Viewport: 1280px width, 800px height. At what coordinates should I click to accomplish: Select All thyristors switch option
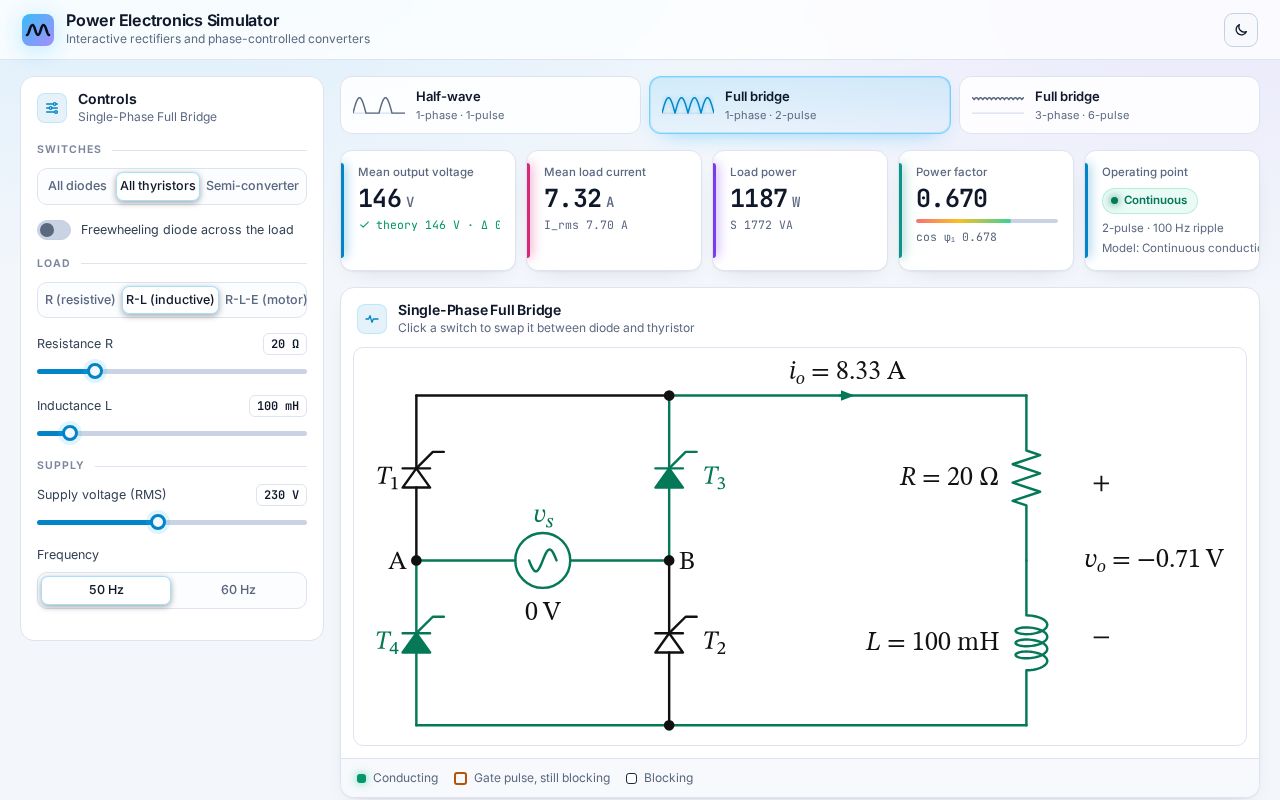(x=158, y=186)
